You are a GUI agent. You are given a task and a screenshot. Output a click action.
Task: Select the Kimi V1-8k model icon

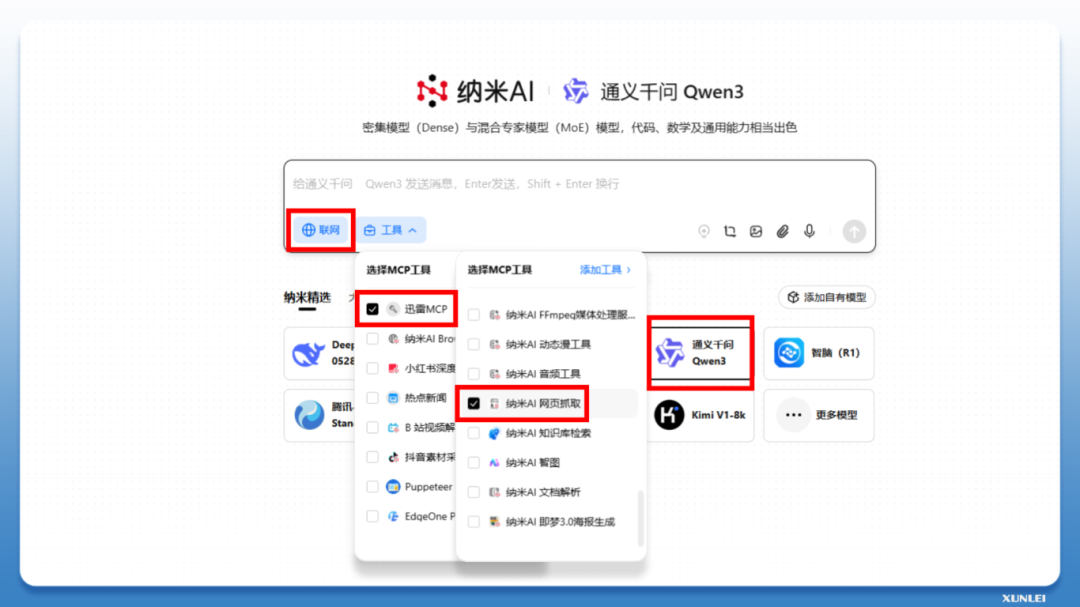click(x=669, y=415)
